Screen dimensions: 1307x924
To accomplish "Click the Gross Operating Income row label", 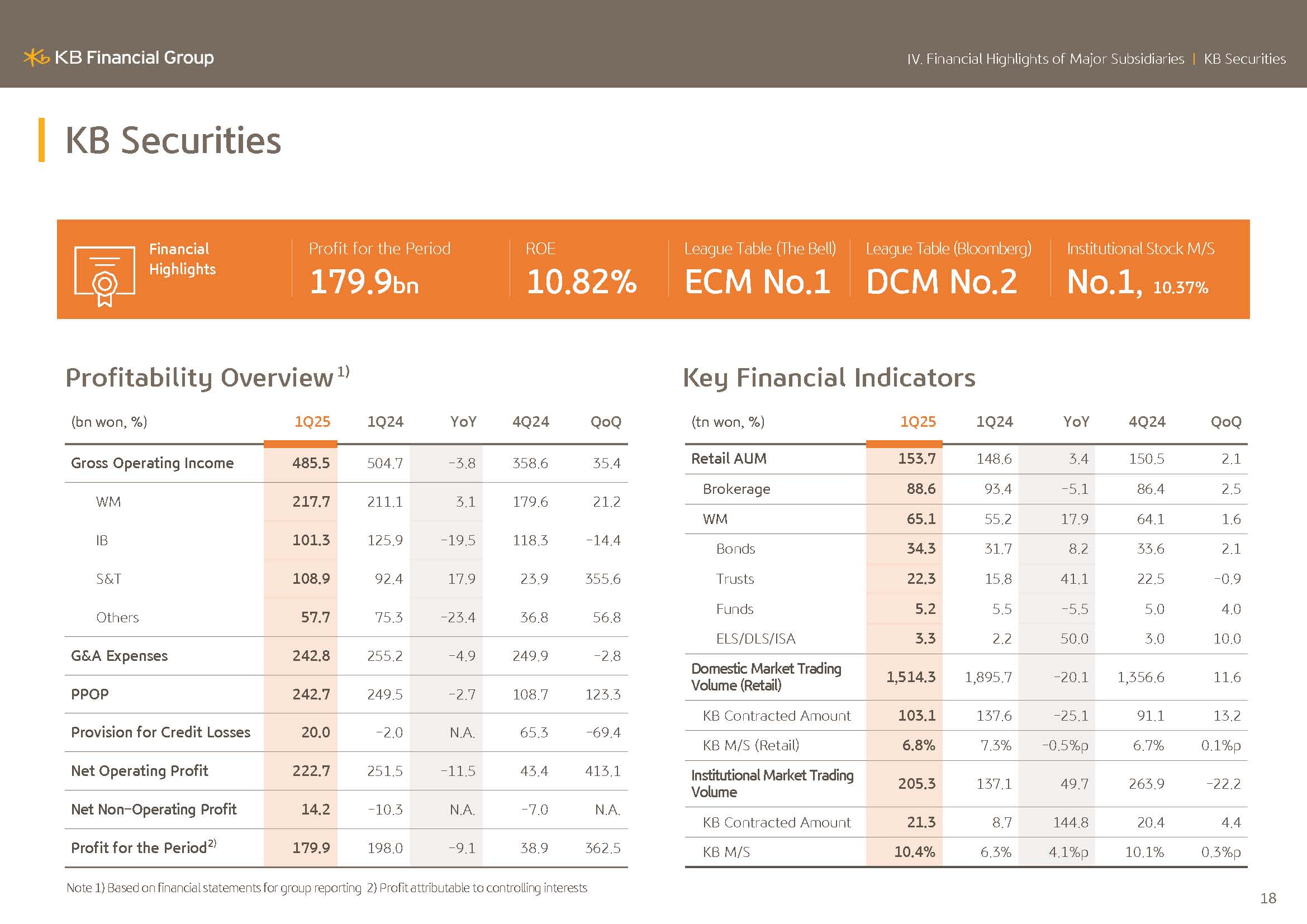I will coord(152,463).
